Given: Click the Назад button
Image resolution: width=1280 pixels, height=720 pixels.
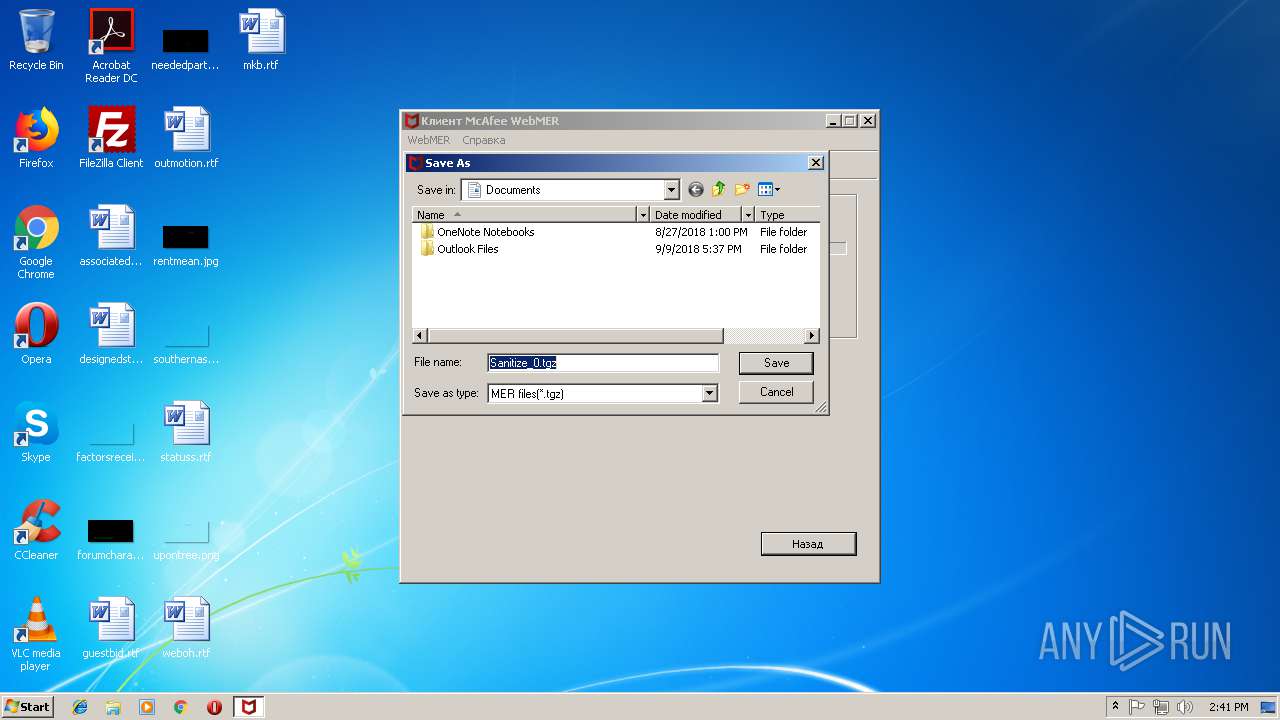Looking at the screenshot, I should [808, 544].
